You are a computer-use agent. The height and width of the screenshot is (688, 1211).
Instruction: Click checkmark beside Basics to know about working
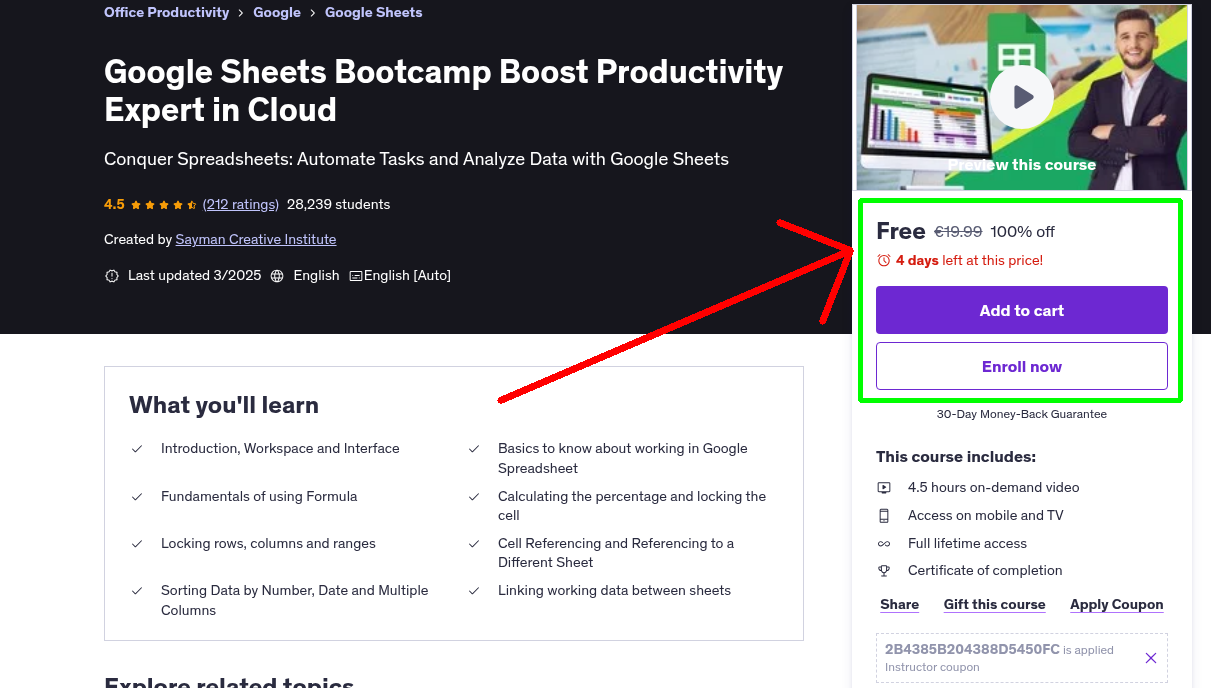click(474, 449)
